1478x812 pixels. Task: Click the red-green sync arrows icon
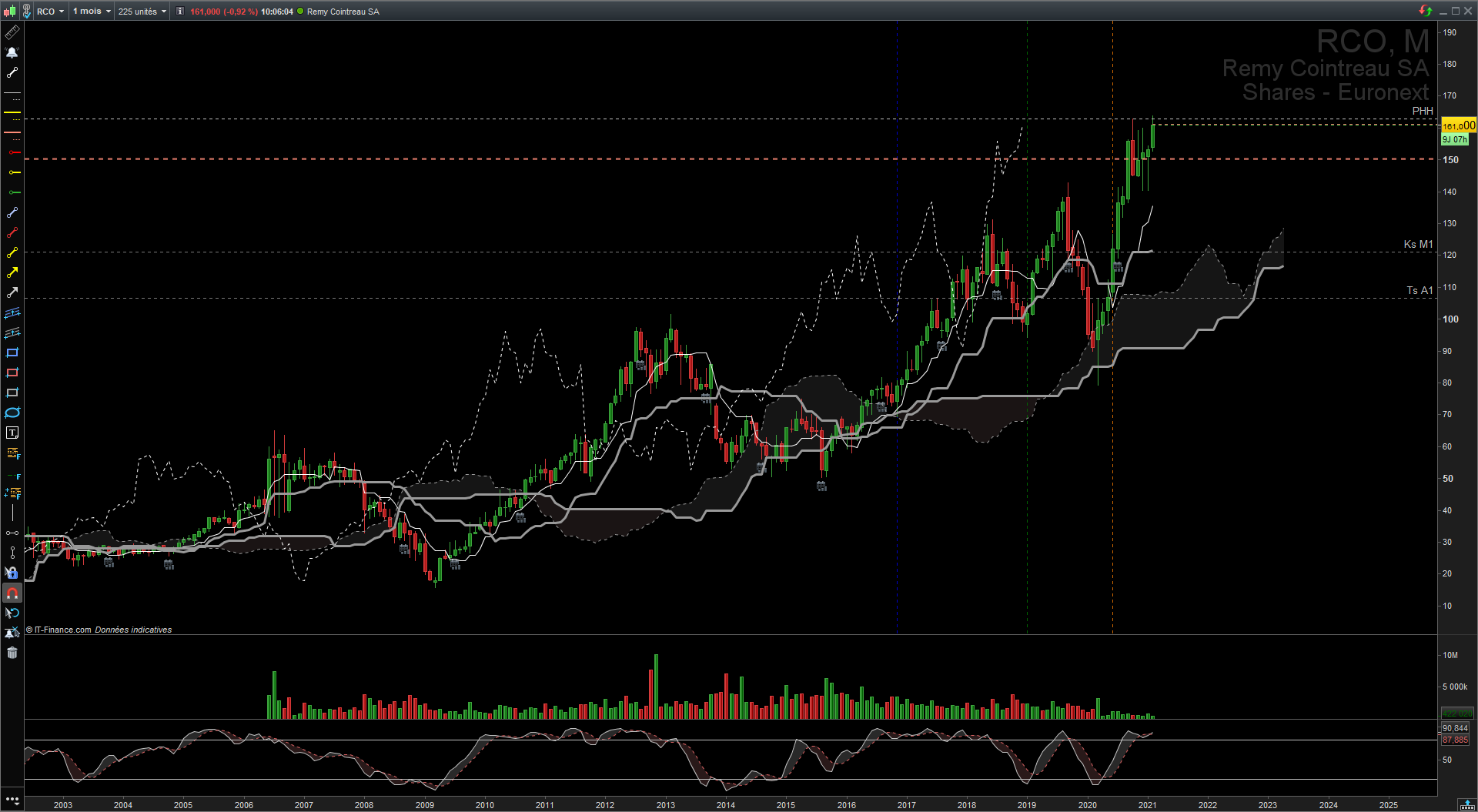pyautogui.click(x=1426, y=10)
